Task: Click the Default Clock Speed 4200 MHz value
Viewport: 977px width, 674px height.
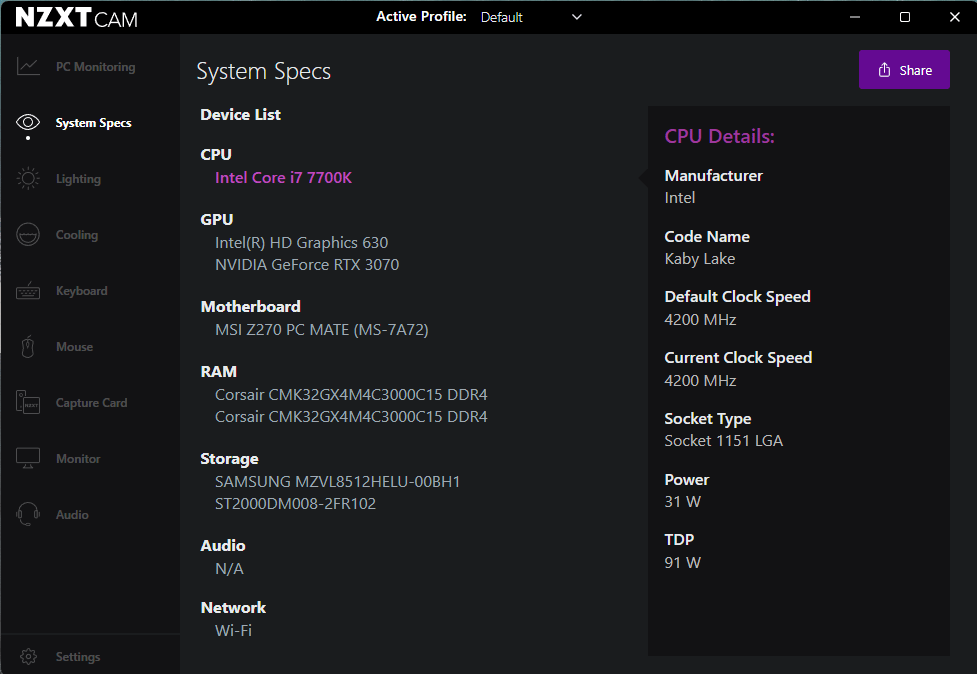Action: (700, 320)
